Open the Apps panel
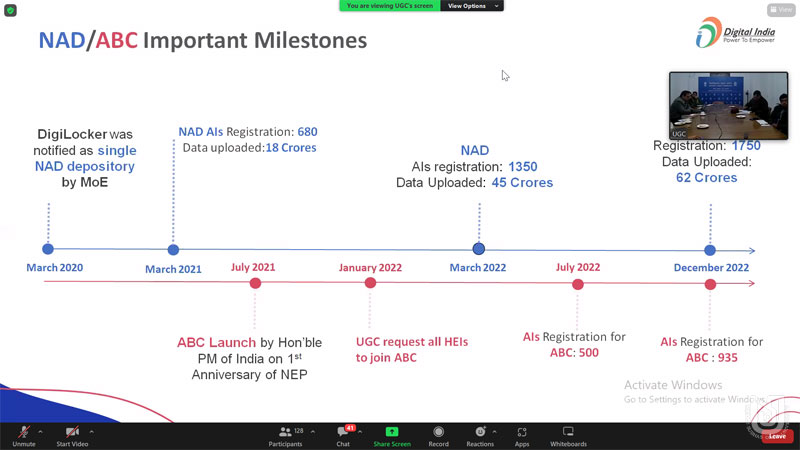 521,436
